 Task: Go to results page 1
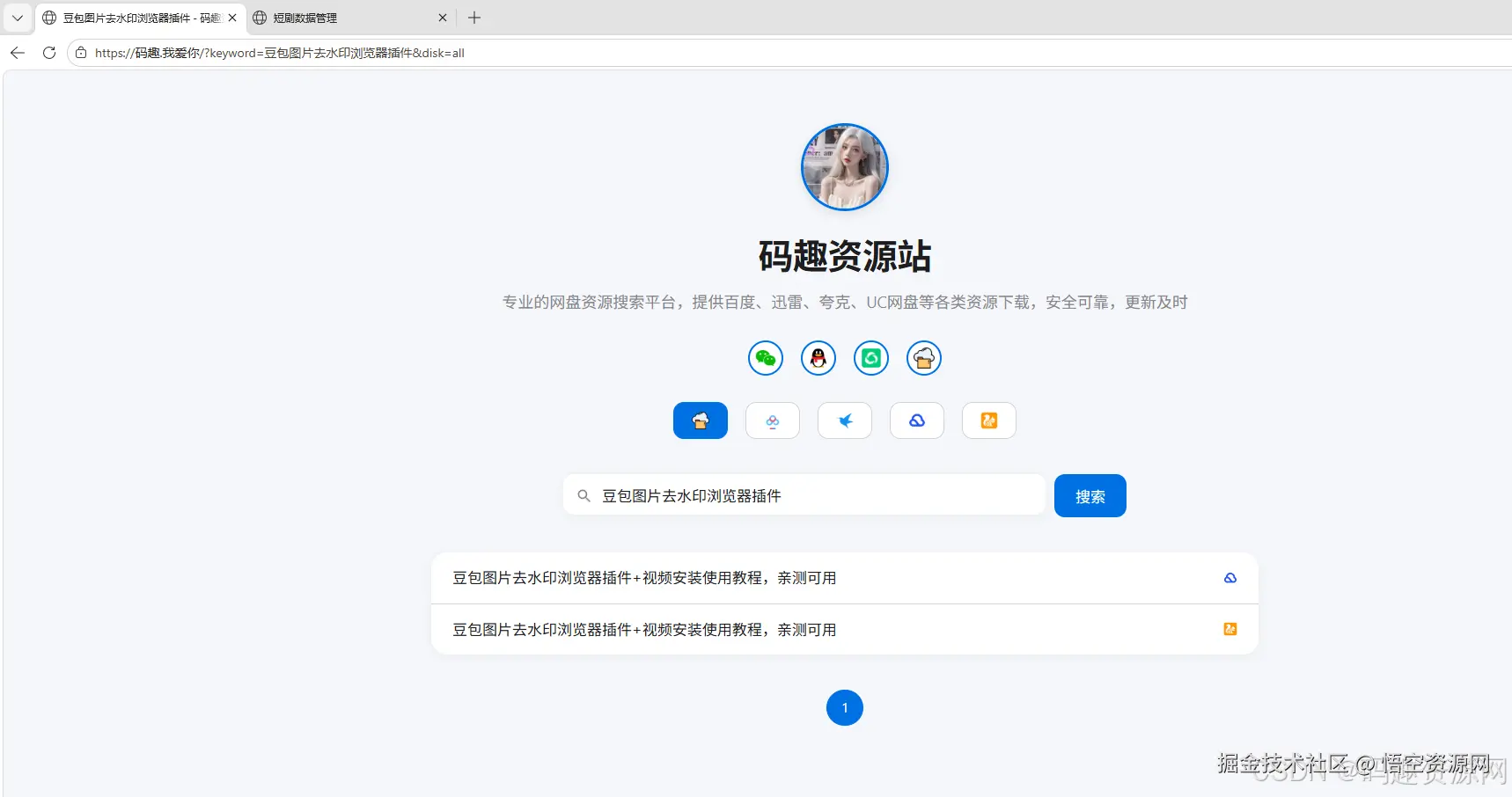(845, 707)
